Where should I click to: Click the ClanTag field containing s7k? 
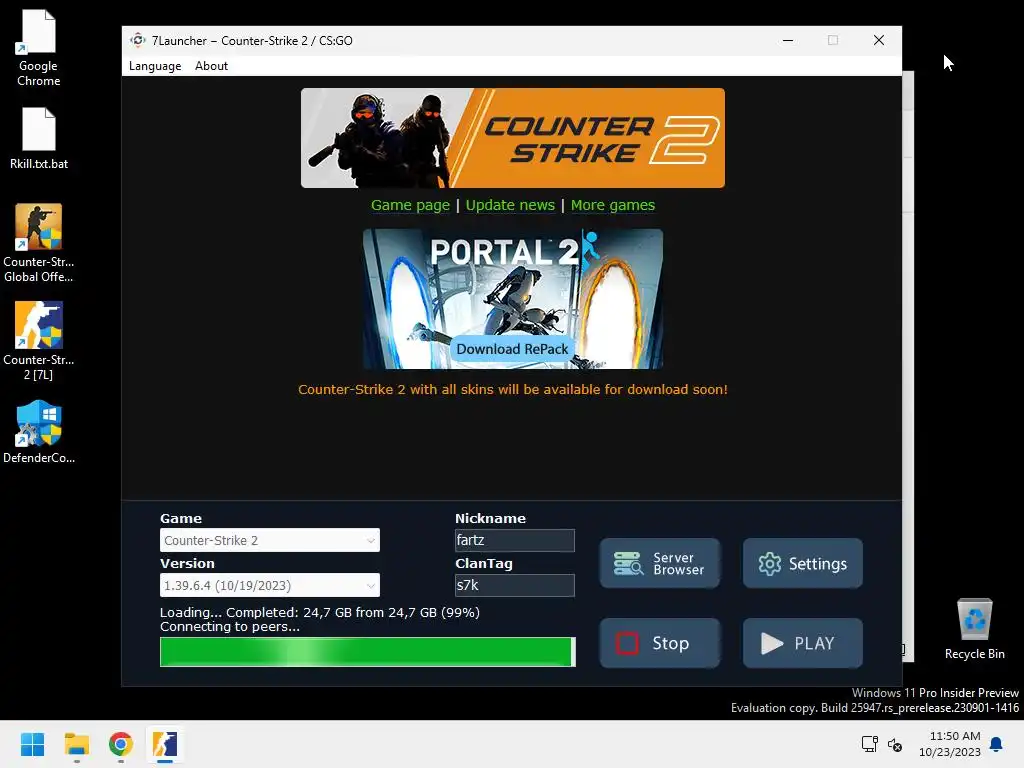click(515, 585)
